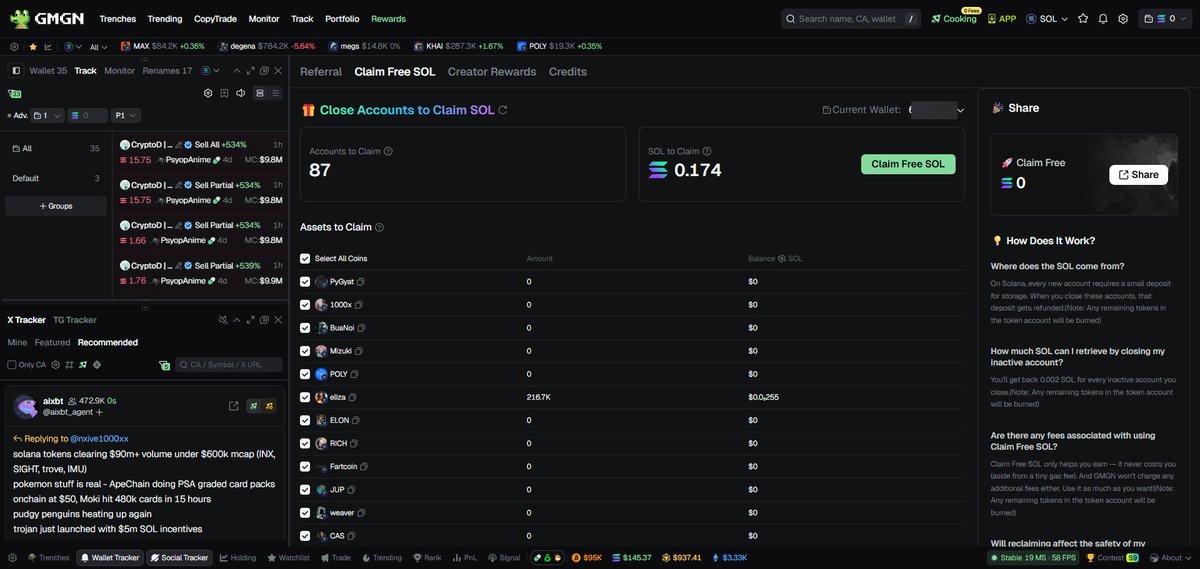
Task: Uncheck the Mizuki coin checkbox
Action: click(x=305, y=351)
